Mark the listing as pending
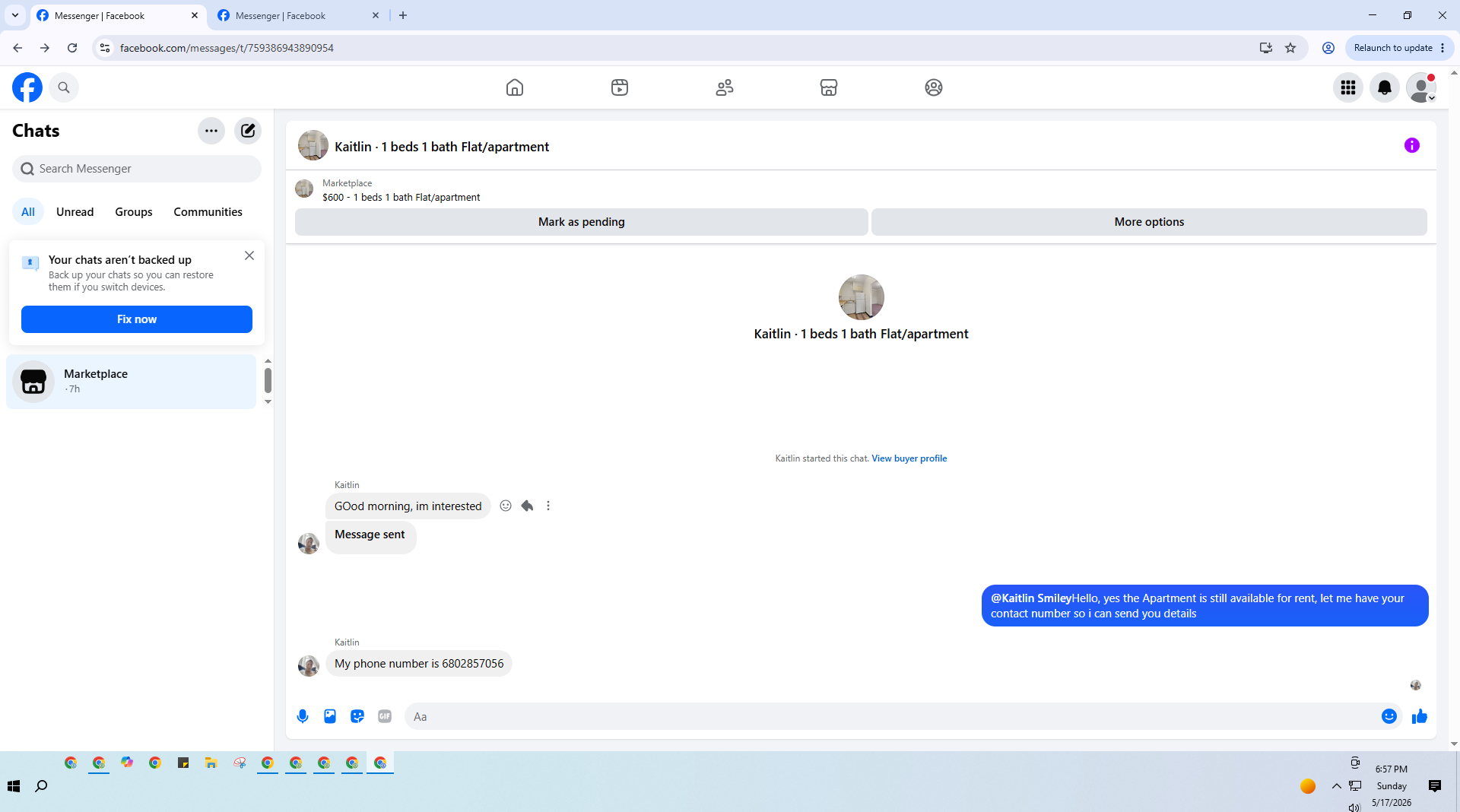The image size is (1460, 812). [x=582, y=222]
